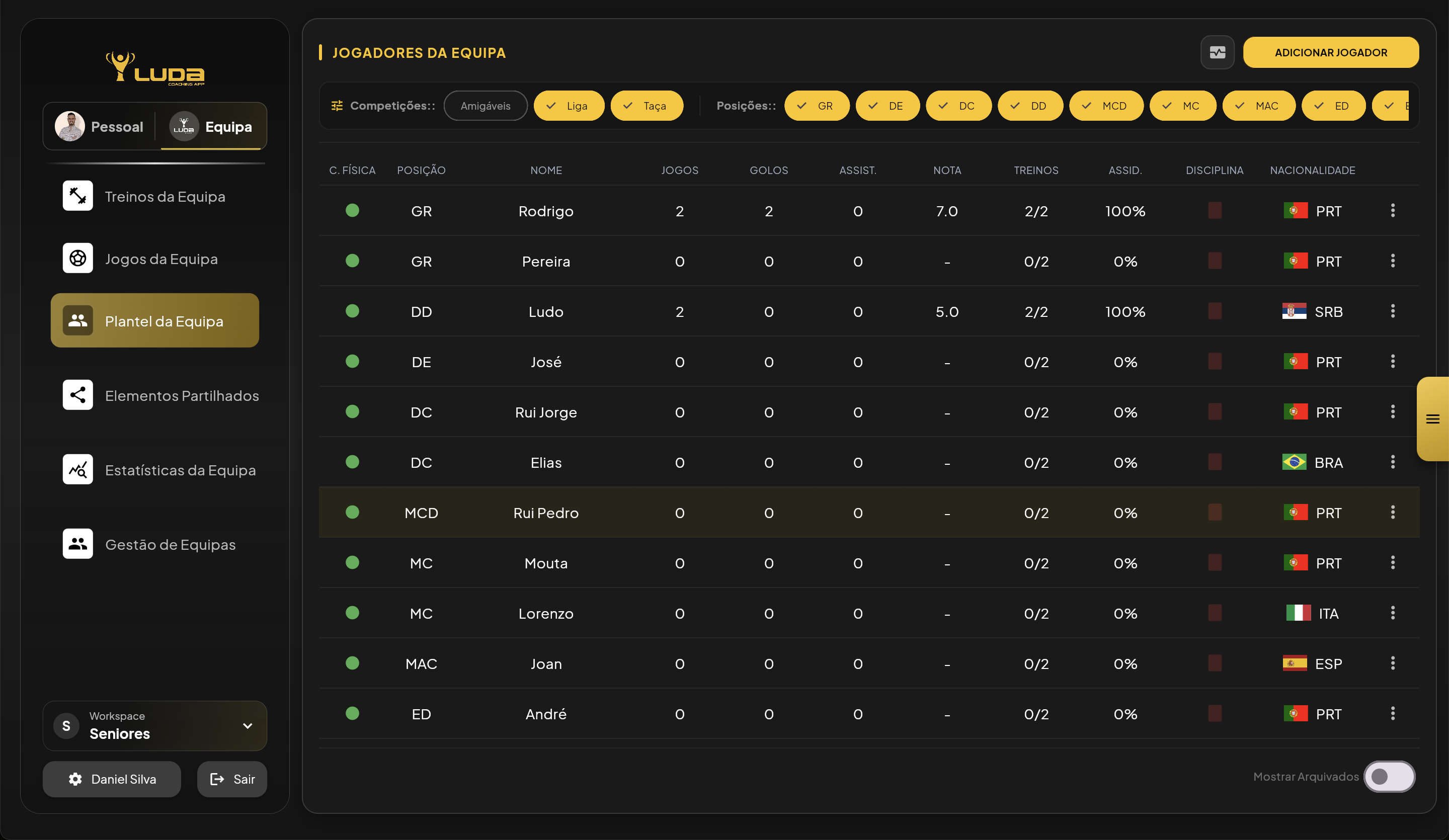Image resolution: width=1449 pixels, height=840 pixels.
Task: Open Gestão de Equipas
Action: (170, 544)
